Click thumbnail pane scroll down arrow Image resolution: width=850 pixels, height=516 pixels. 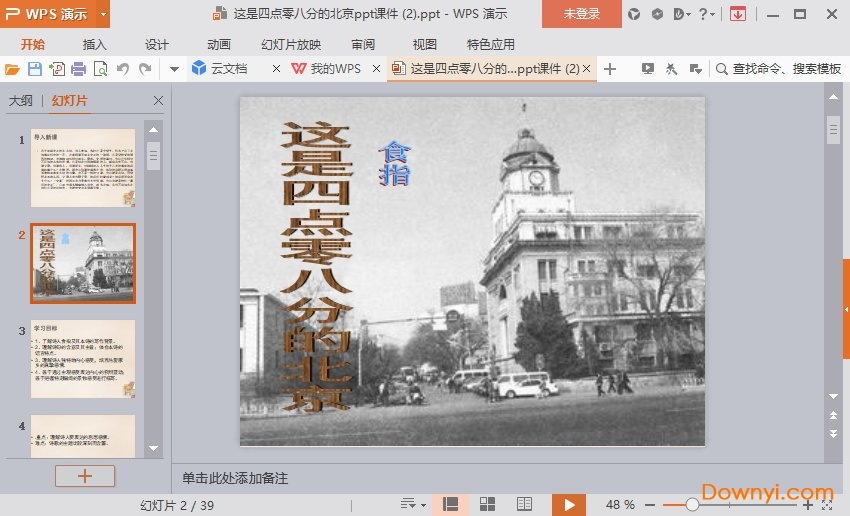(153, 448)
